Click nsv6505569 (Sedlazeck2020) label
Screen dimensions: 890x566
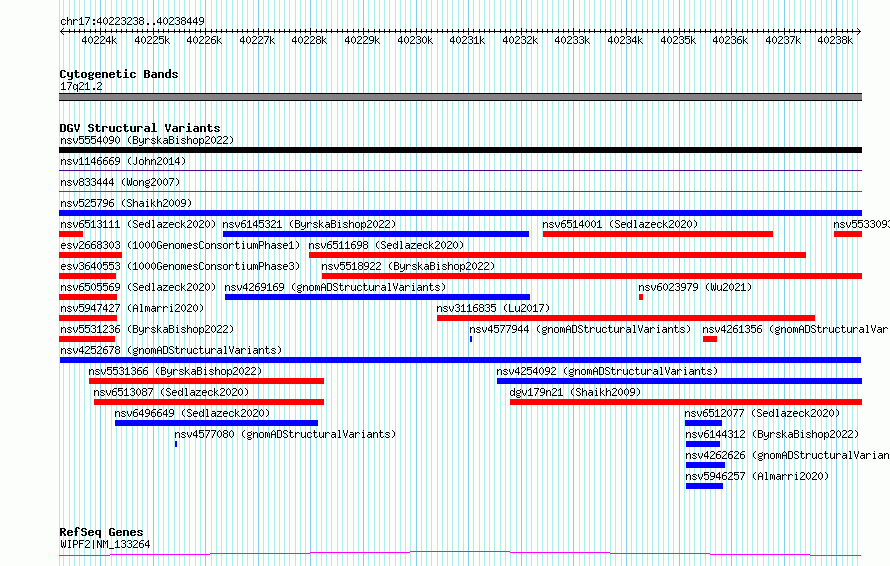(x=138, y=287)
